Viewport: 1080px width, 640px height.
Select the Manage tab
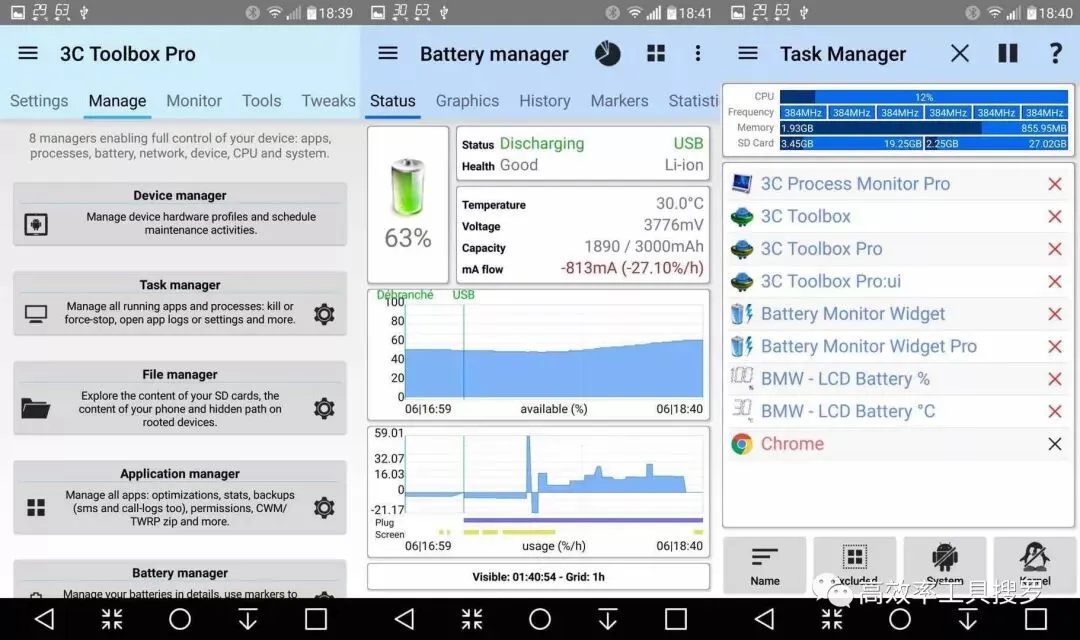click(117, 101)
